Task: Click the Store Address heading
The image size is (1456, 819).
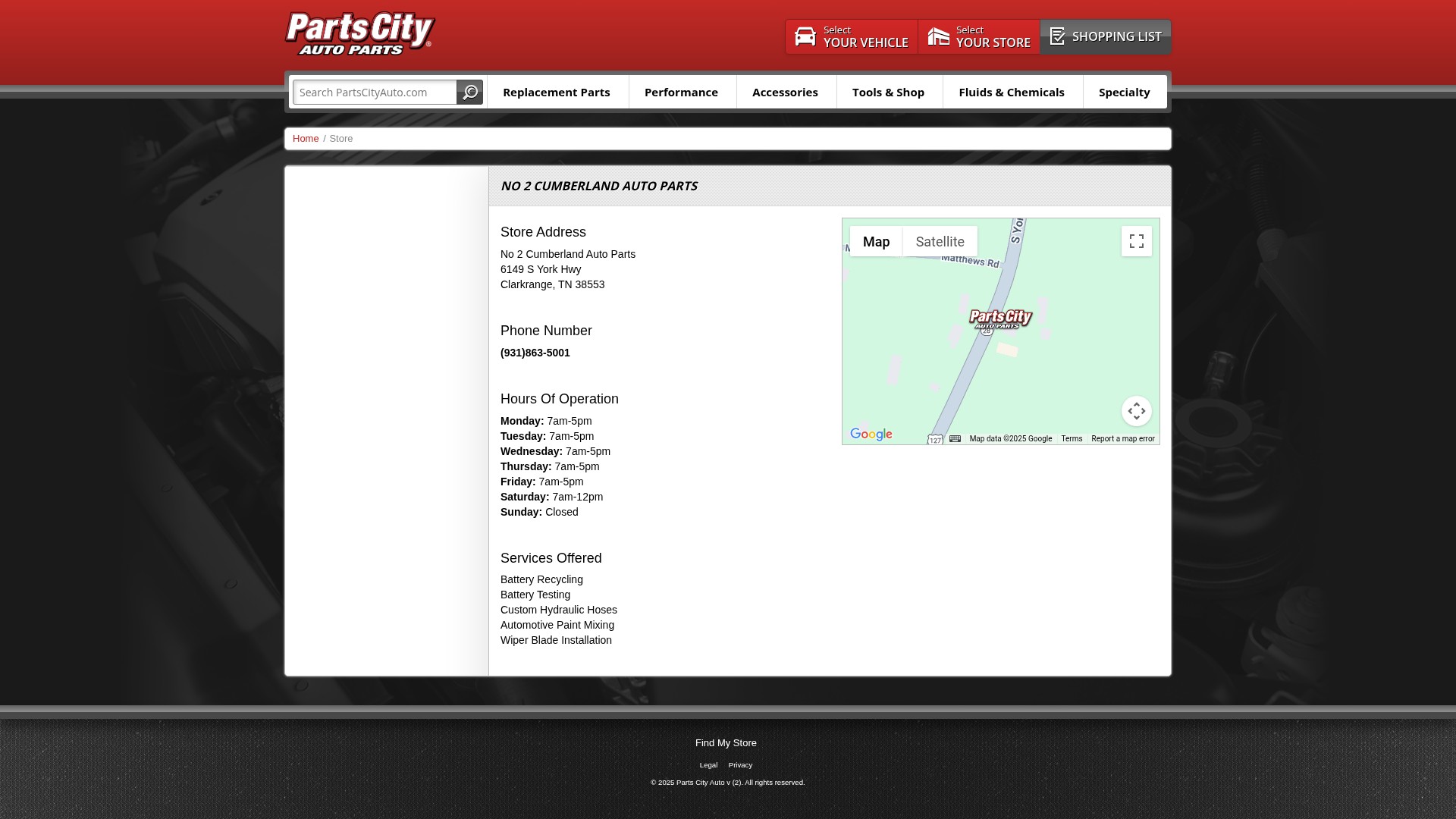Action: pos(543,232)
